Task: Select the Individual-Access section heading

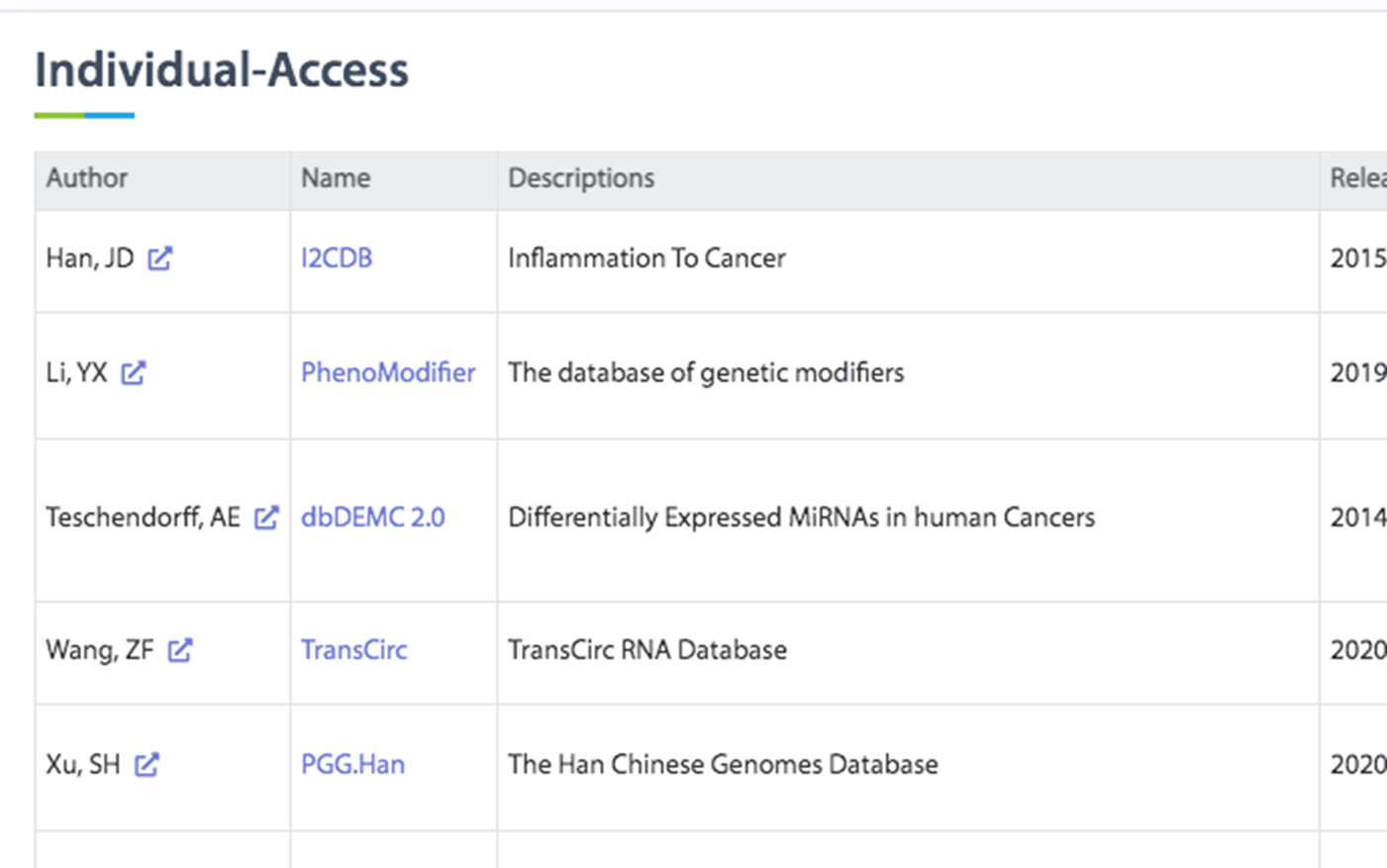Action: [222, 70]
